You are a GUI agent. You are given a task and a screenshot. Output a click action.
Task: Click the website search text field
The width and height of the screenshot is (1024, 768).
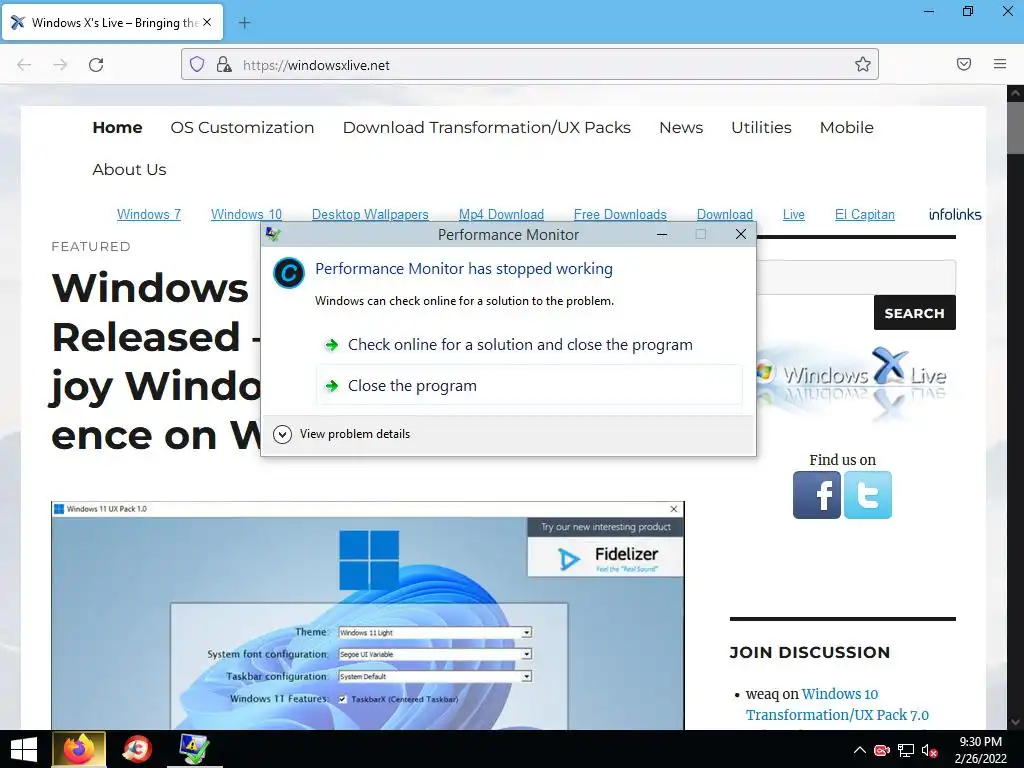856,277
